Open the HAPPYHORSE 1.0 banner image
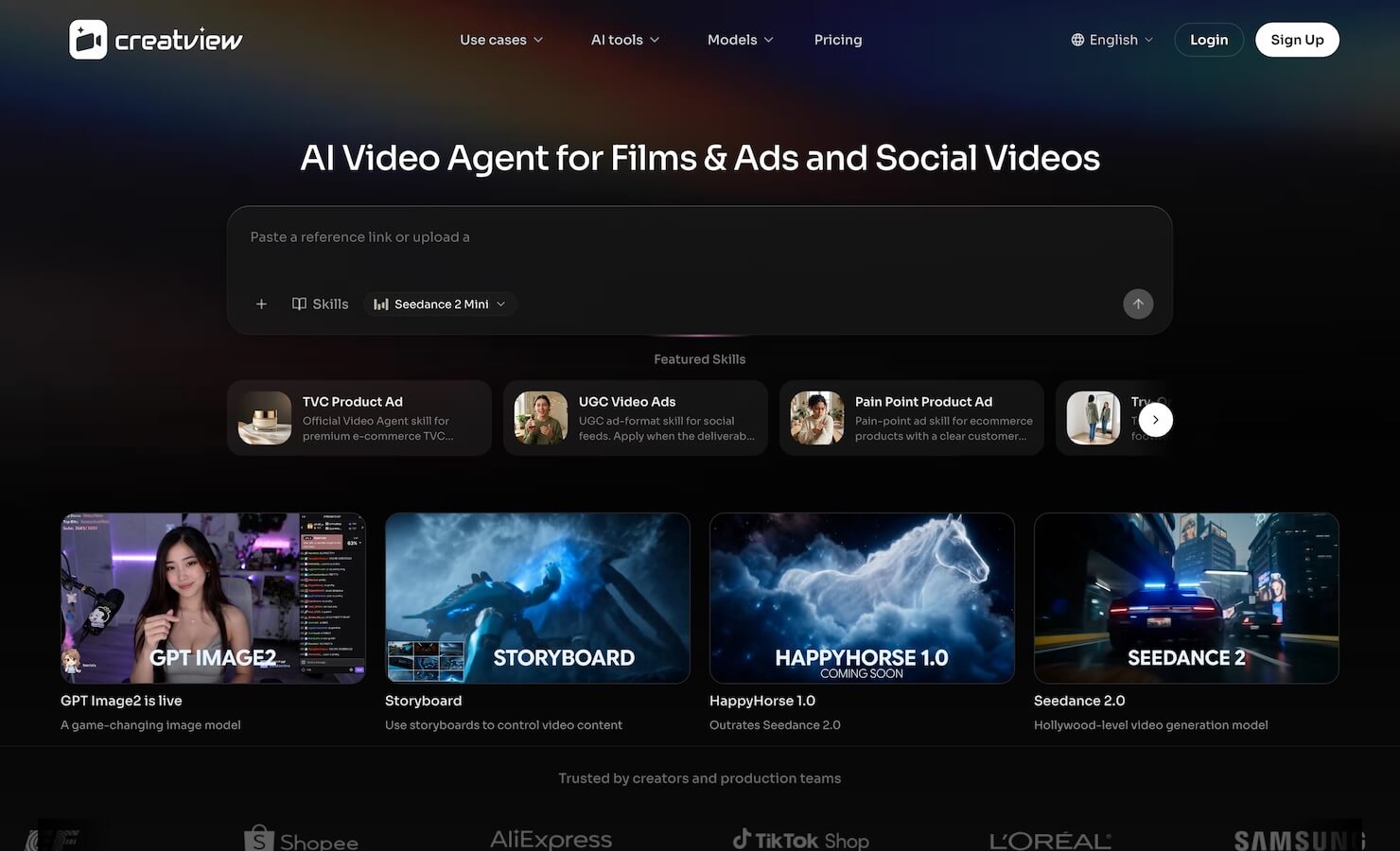 pyautogui.click(x=862, y=598)
